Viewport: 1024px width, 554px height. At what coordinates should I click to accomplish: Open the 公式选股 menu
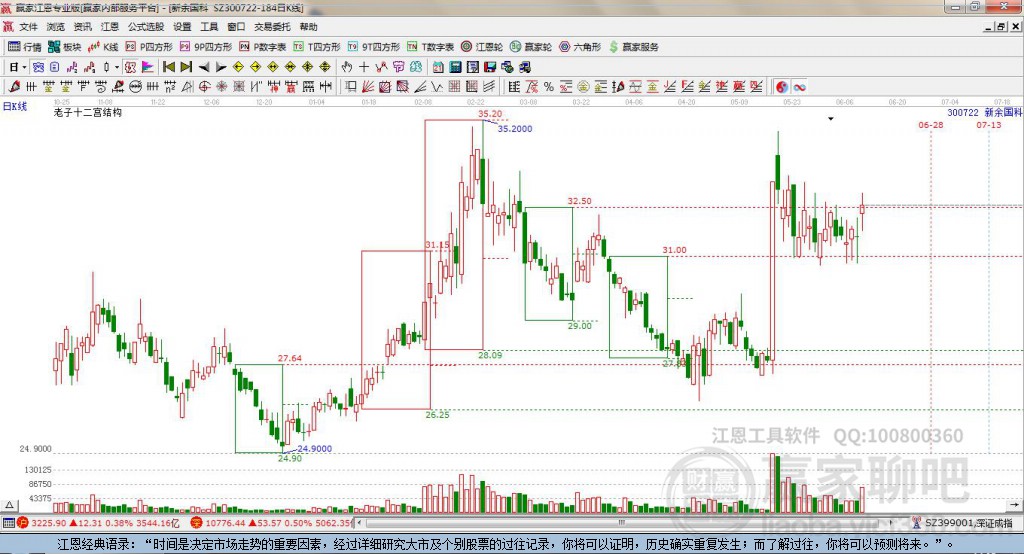point(146,27)
